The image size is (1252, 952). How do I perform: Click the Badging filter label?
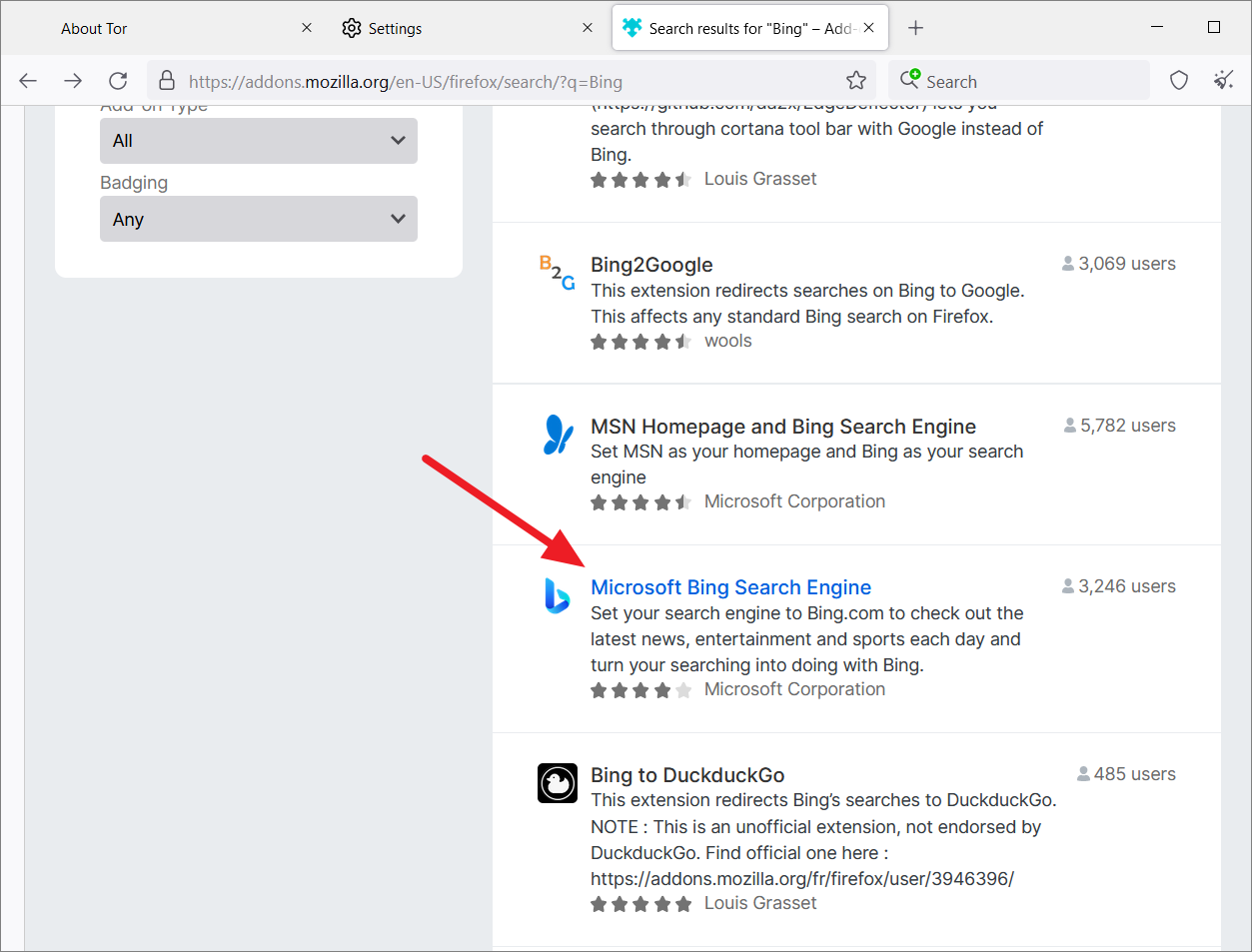pyautogui.click(x=134, y=183)
